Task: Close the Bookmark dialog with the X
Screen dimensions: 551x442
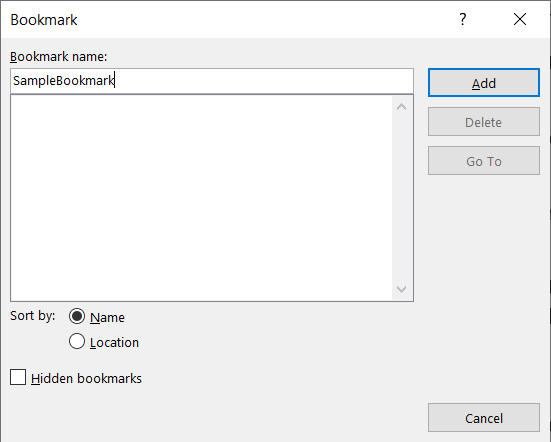Action: pyautogui.click(x=520, y=19)
